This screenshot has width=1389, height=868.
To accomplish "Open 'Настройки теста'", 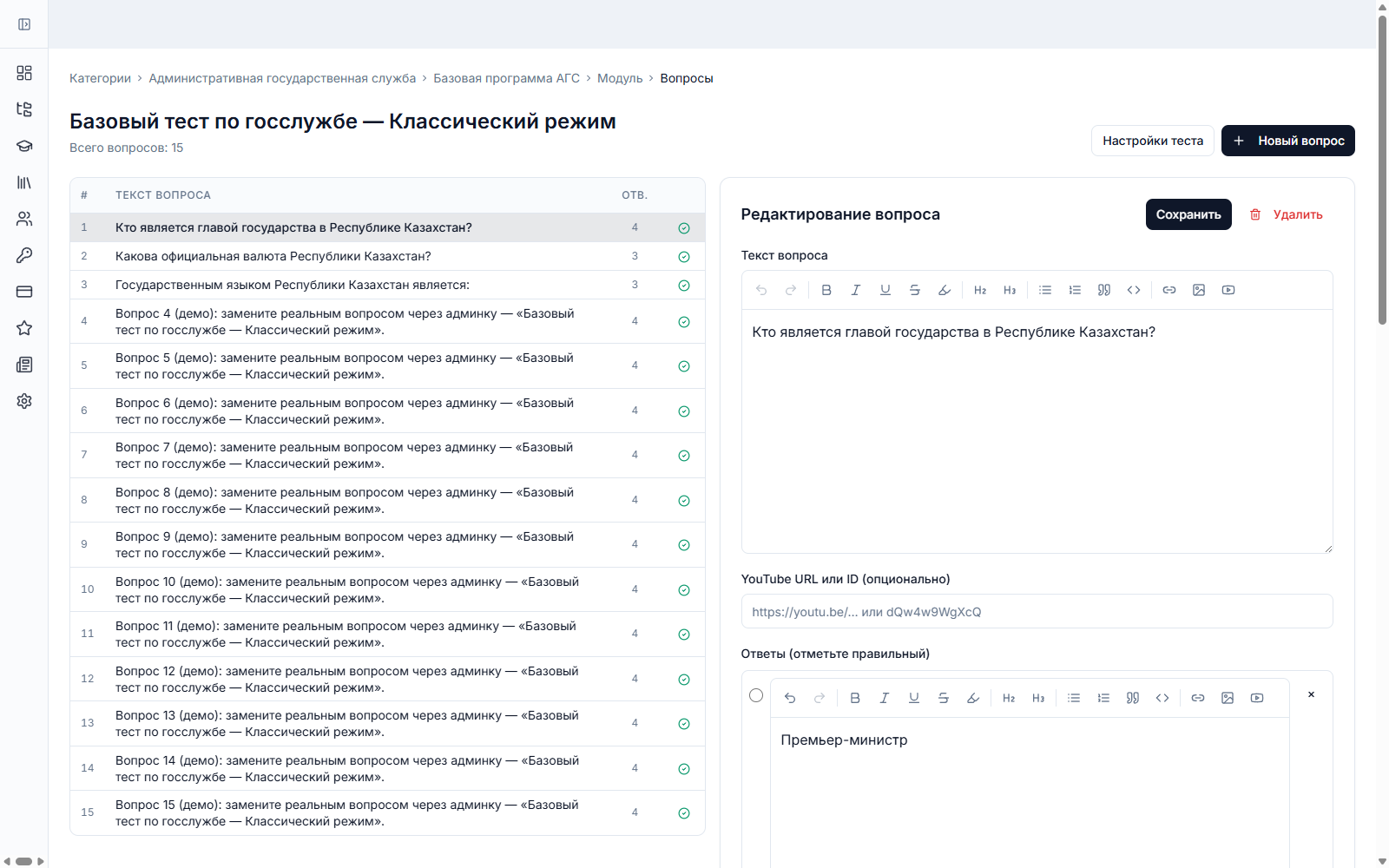I will [1153, 141].
